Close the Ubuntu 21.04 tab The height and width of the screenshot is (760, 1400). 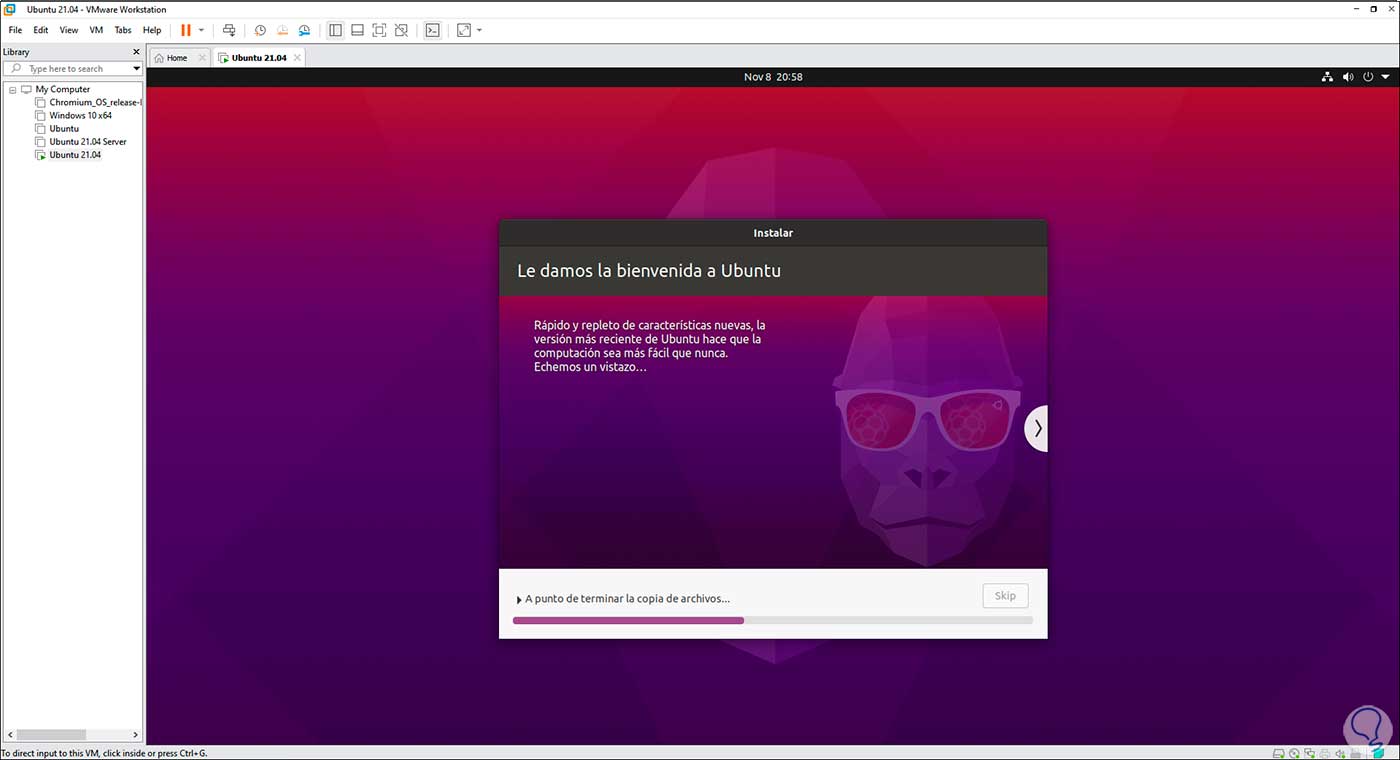[x=296, y=58]
